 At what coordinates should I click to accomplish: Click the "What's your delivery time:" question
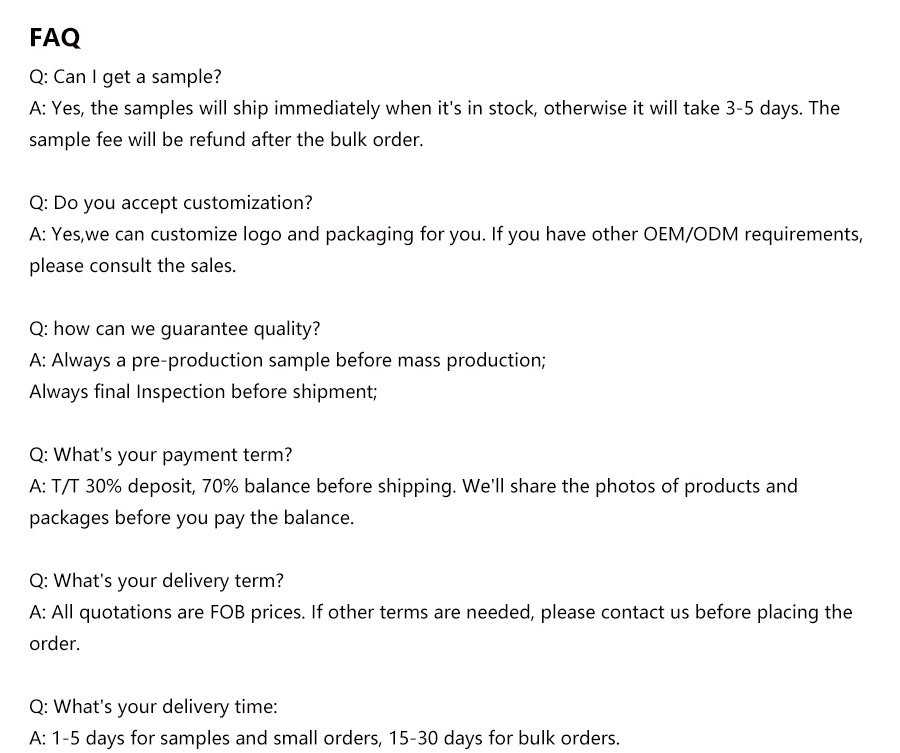[153, 707]
